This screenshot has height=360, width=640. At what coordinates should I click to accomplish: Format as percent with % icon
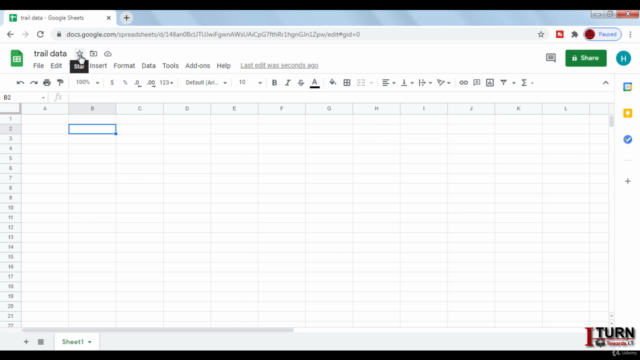tap(125, 83)
